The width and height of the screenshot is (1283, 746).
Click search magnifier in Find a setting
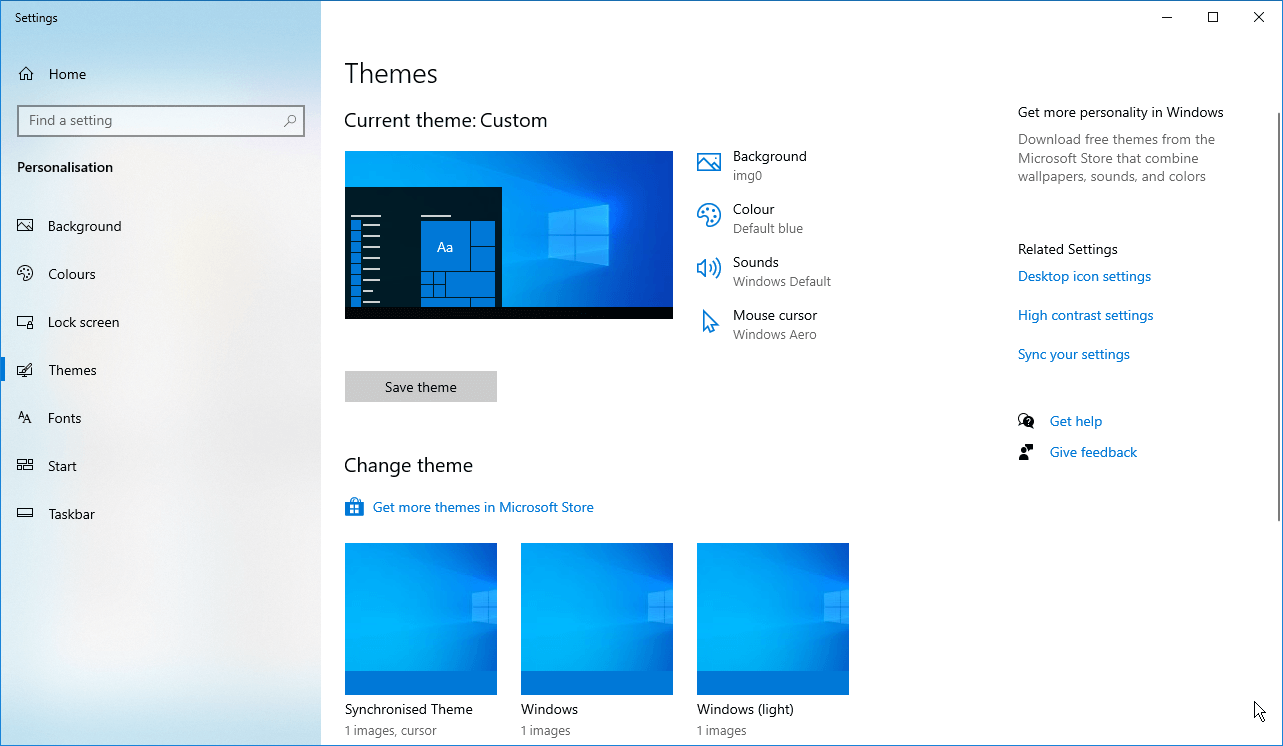[290, 121]
